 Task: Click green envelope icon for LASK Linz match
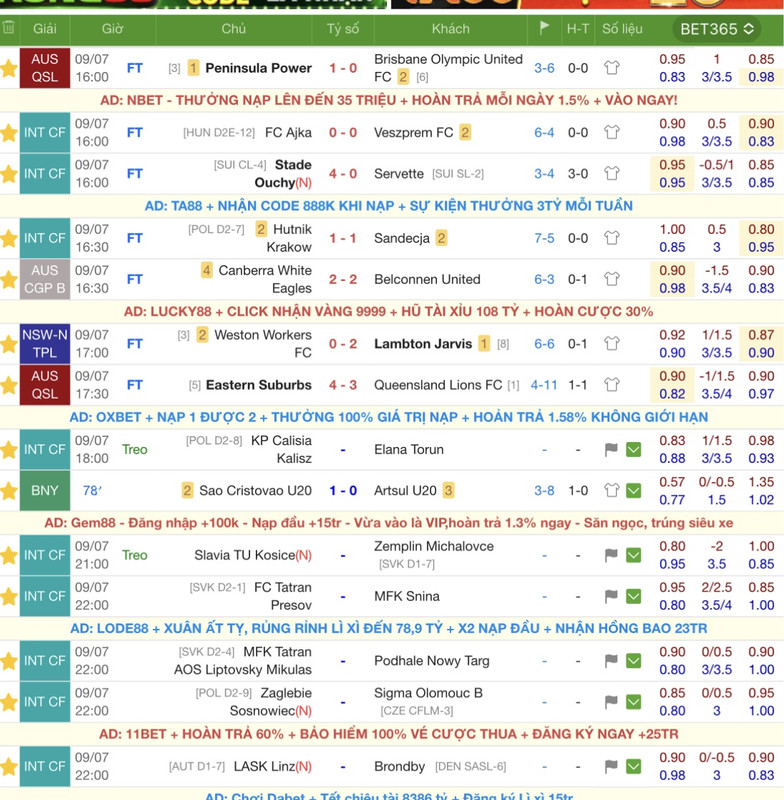(634, 766)
